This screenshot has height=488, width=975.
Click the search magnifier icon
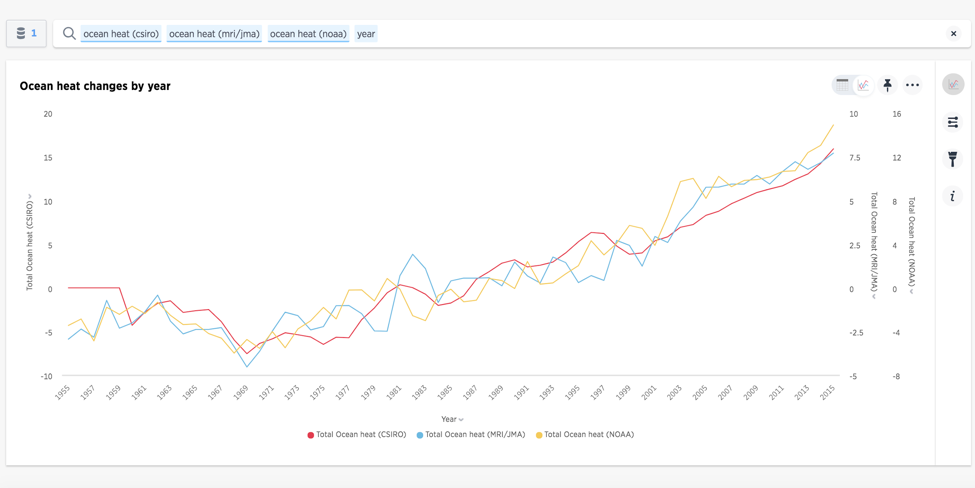pyautogui.click(x=69, y=34)
